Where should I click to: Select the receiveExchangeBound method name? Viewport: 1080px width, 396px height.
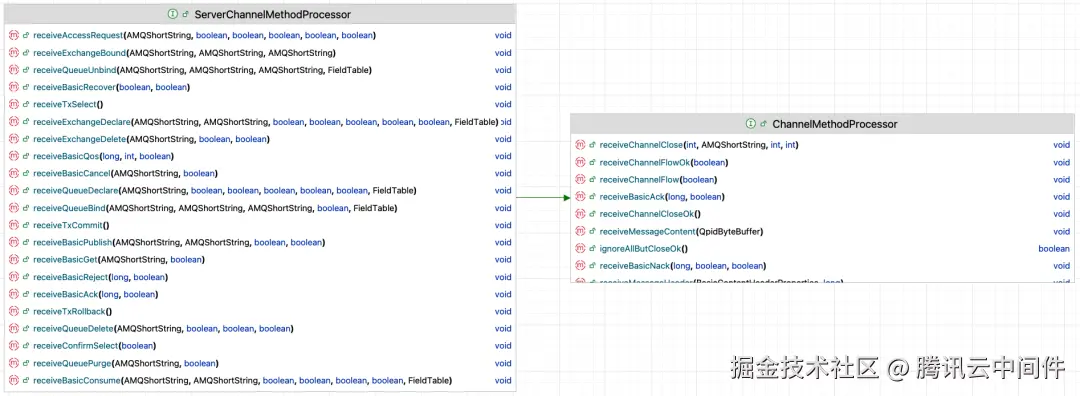click(x=79, y=52)
